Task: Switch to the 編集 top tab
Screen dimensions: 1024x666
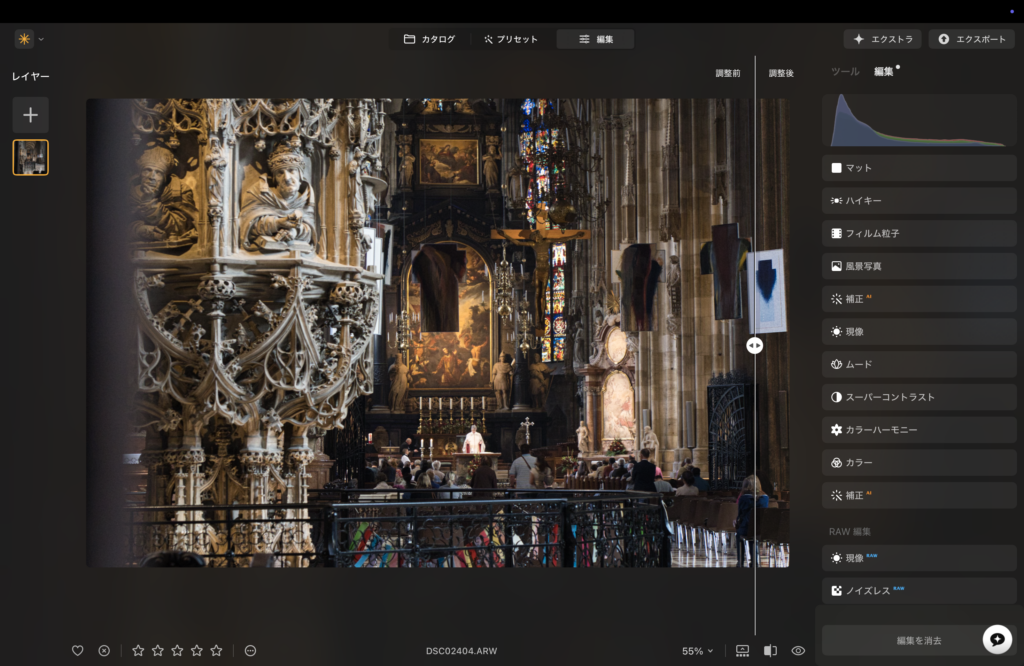Action: pos(595,39)
